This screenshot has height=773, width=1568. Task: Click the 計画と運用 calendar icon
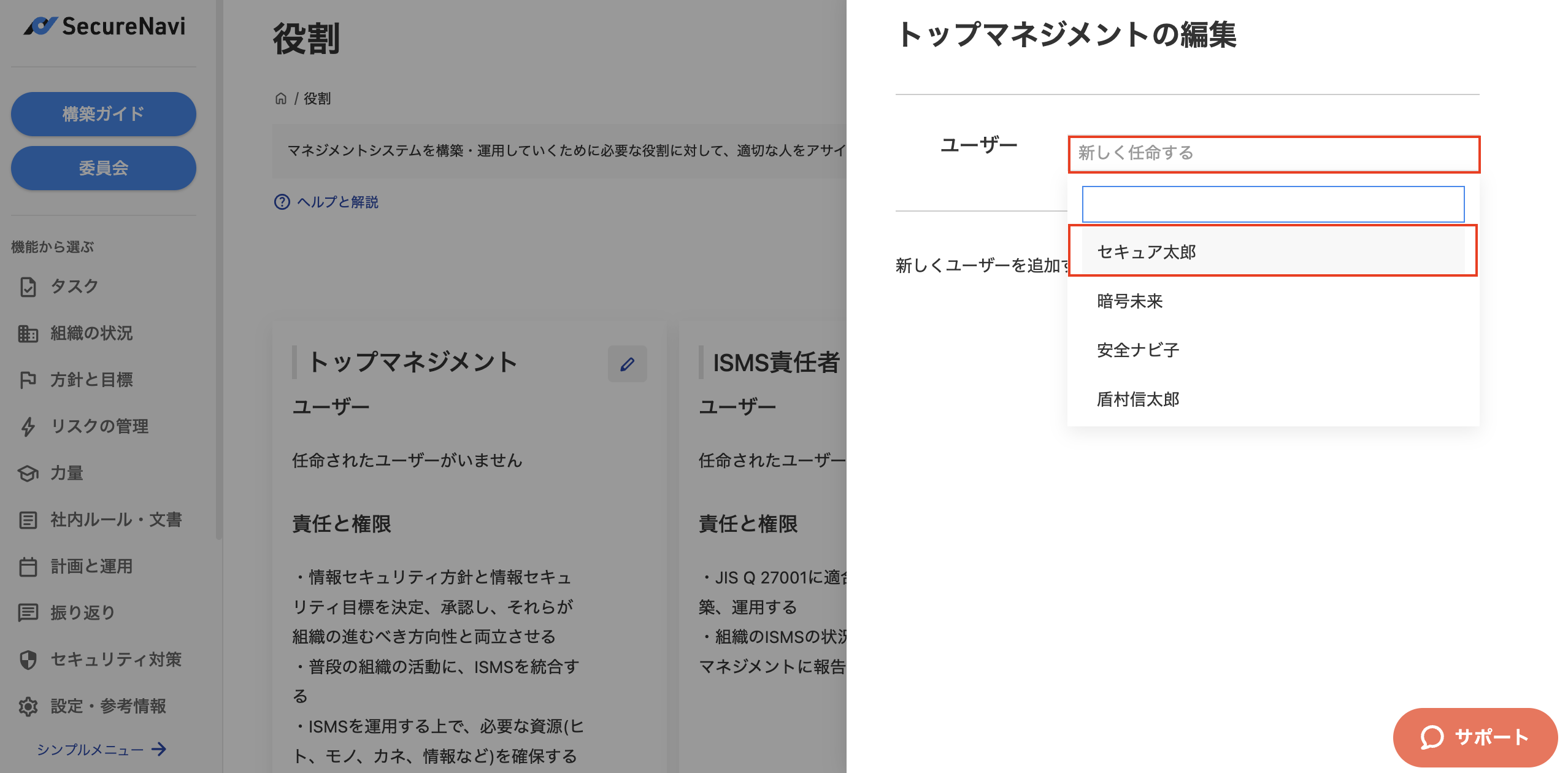28,566
